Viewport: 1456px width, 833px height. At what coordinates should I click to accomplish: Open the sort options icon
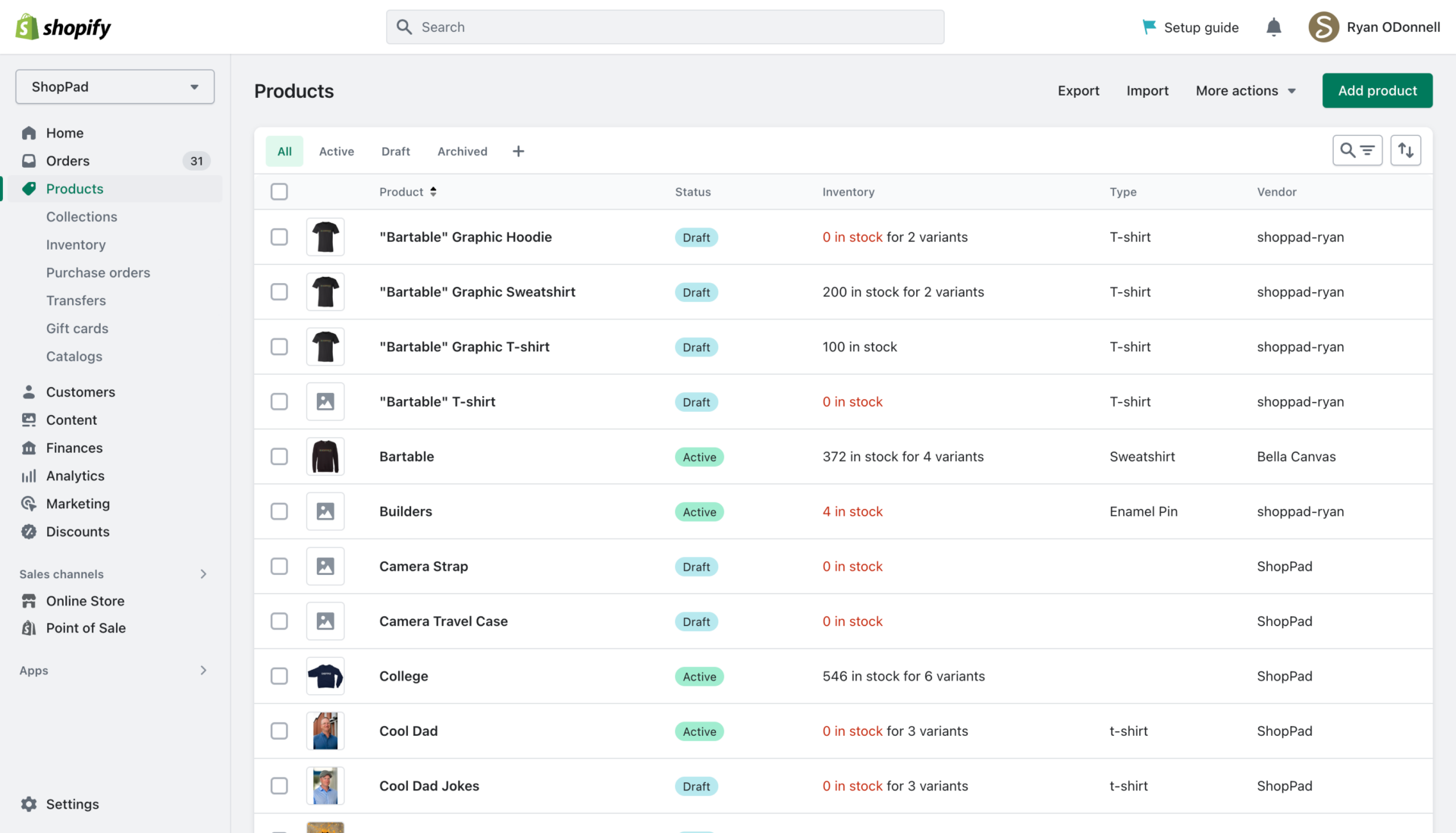pyautogui.click(x=1406, y=150)
